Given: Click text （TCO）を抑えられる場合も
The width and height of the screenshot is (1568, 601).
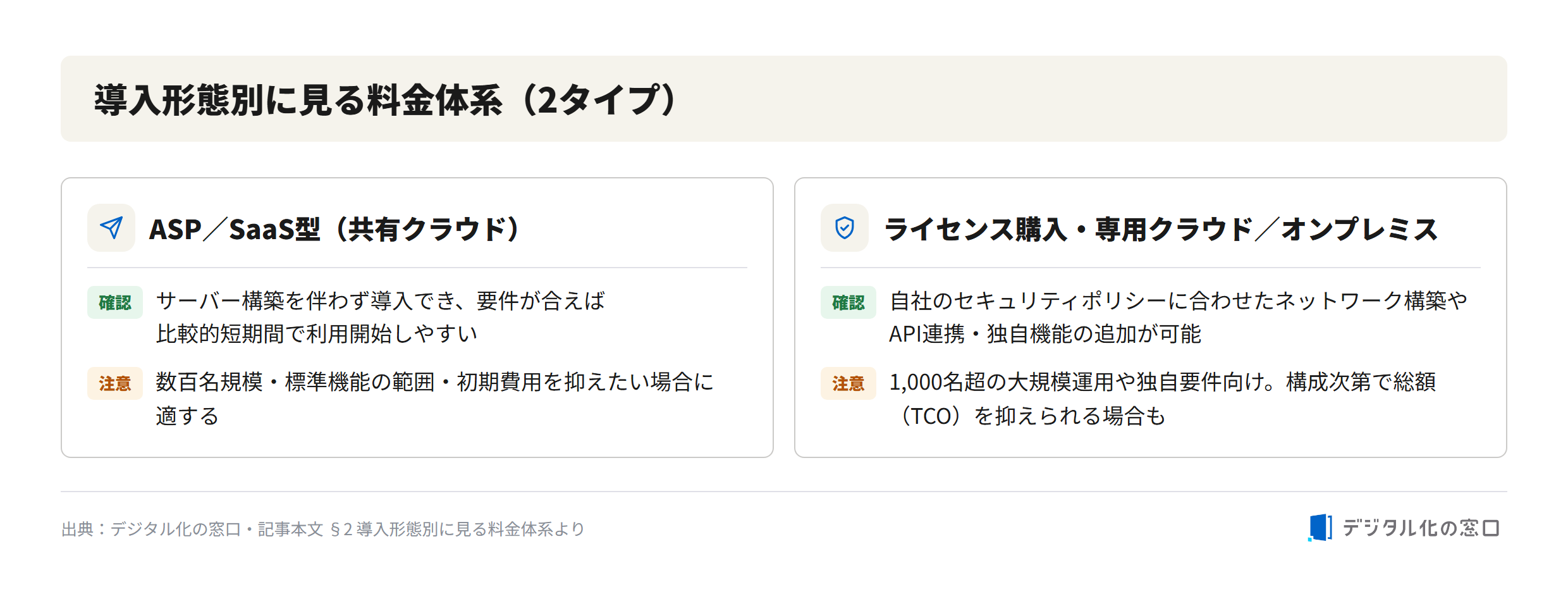Looking at the screenshot, I should [1027, 416].
